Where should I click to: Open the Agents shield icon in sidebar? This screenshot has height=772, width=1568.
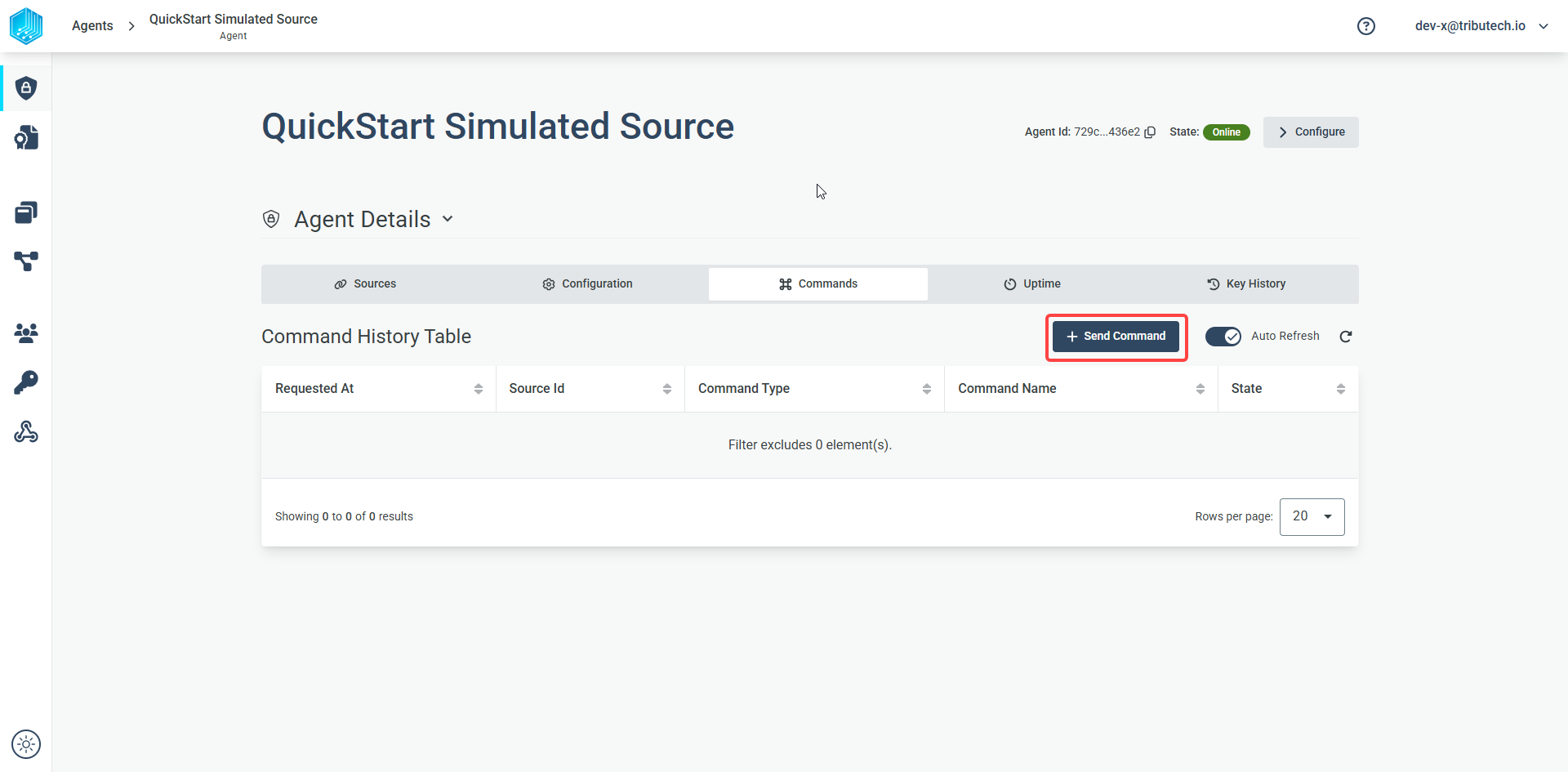[26, 88]
